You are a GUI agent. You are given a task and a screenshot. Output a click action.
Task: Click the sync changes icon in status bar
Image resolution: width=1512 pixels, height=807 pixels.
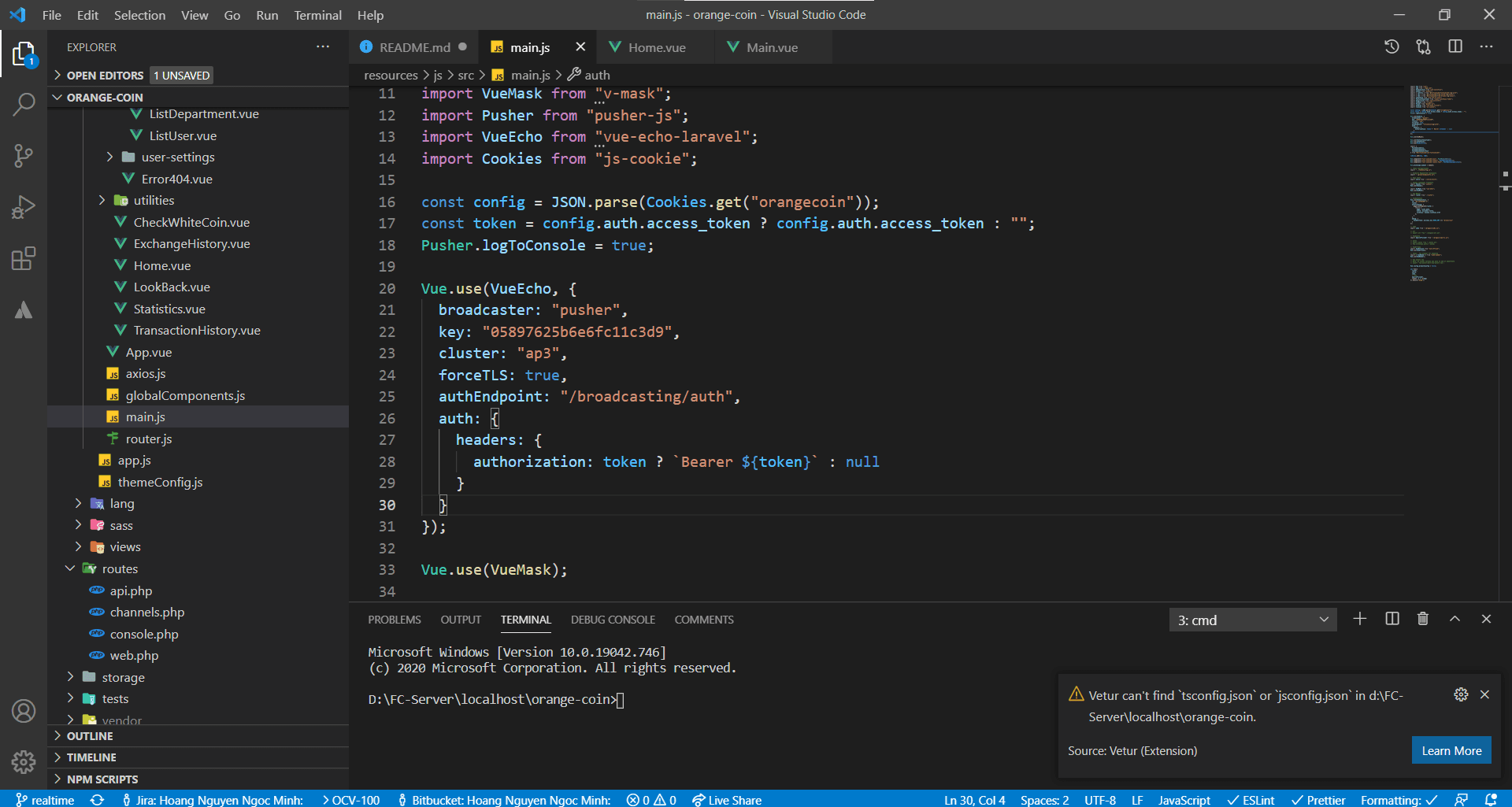(x=97, y=800)
